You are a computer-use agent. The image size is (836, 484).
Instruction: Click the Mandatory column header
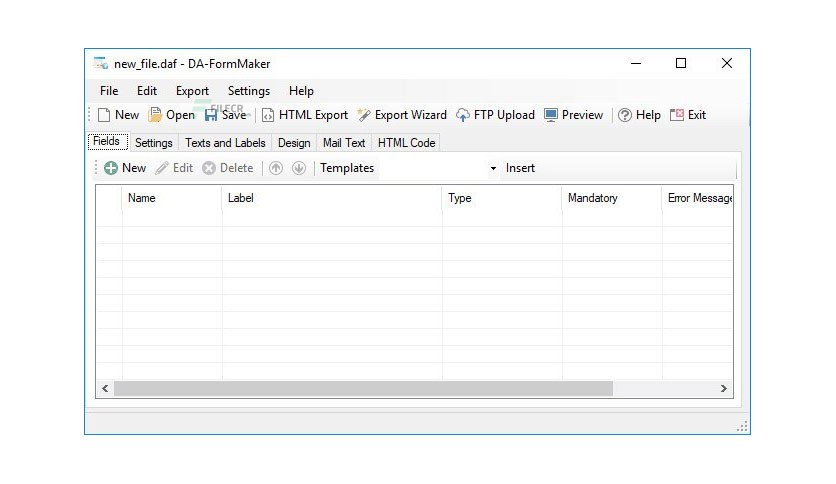pos(612,198)
